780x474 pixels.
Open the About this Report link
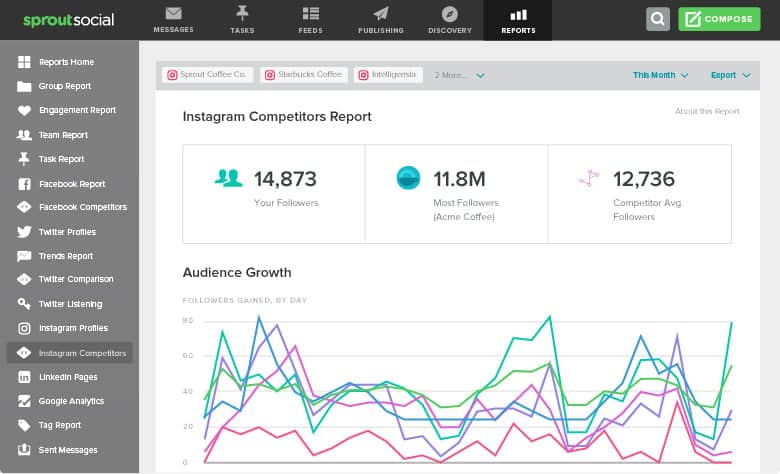707,111
